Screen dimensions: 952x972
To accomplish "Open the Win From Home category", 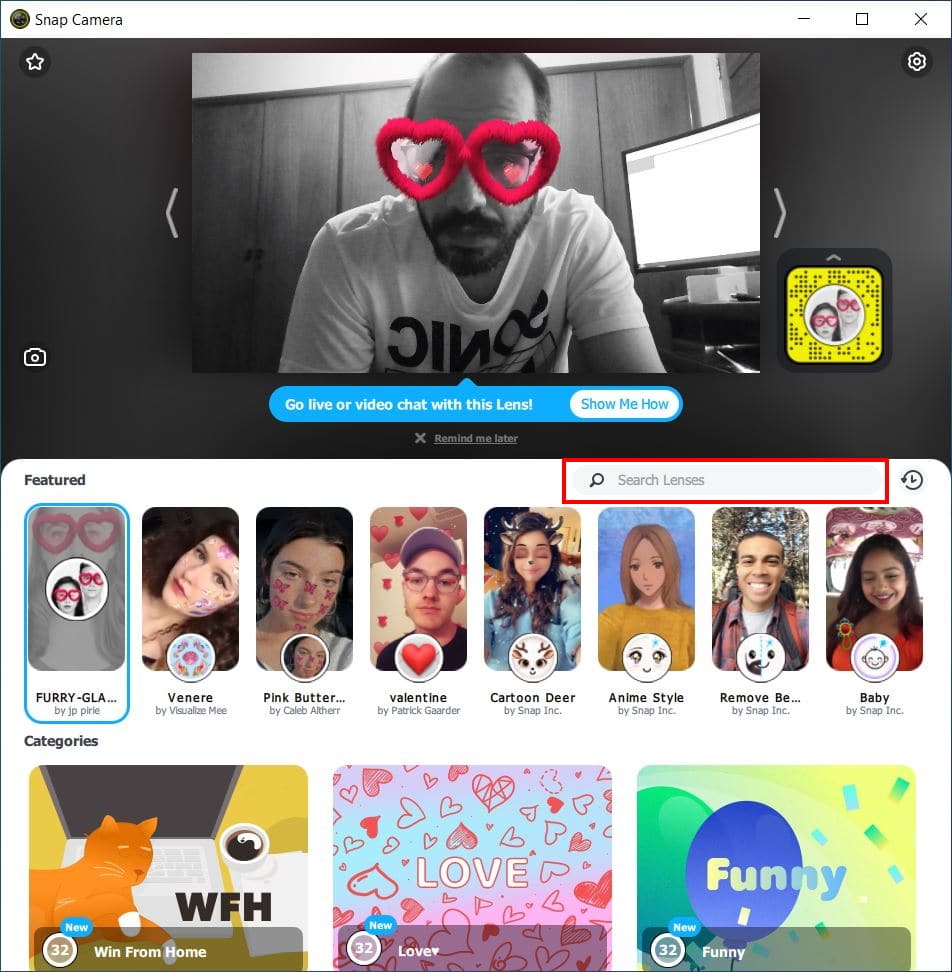I will pyautogui.click(x=169, y=868).
